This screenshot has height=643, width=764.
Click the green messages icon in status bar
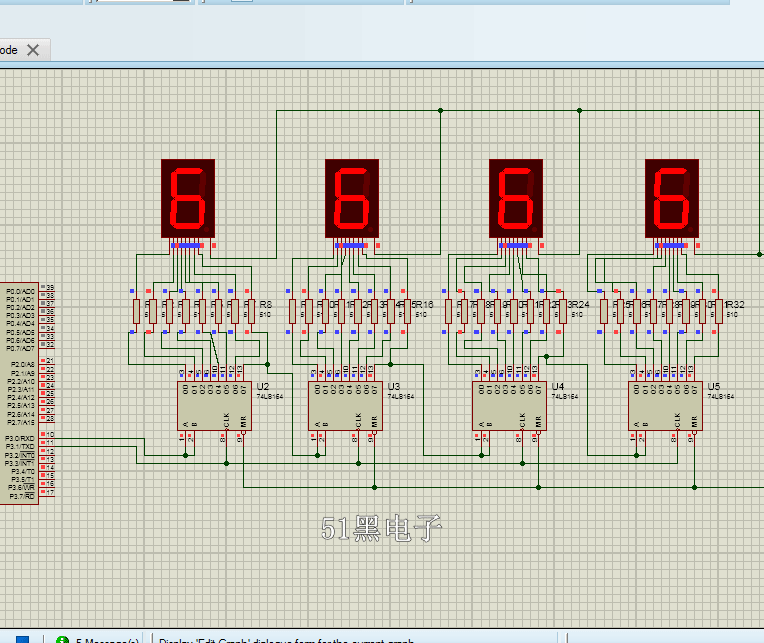point(62,639)
